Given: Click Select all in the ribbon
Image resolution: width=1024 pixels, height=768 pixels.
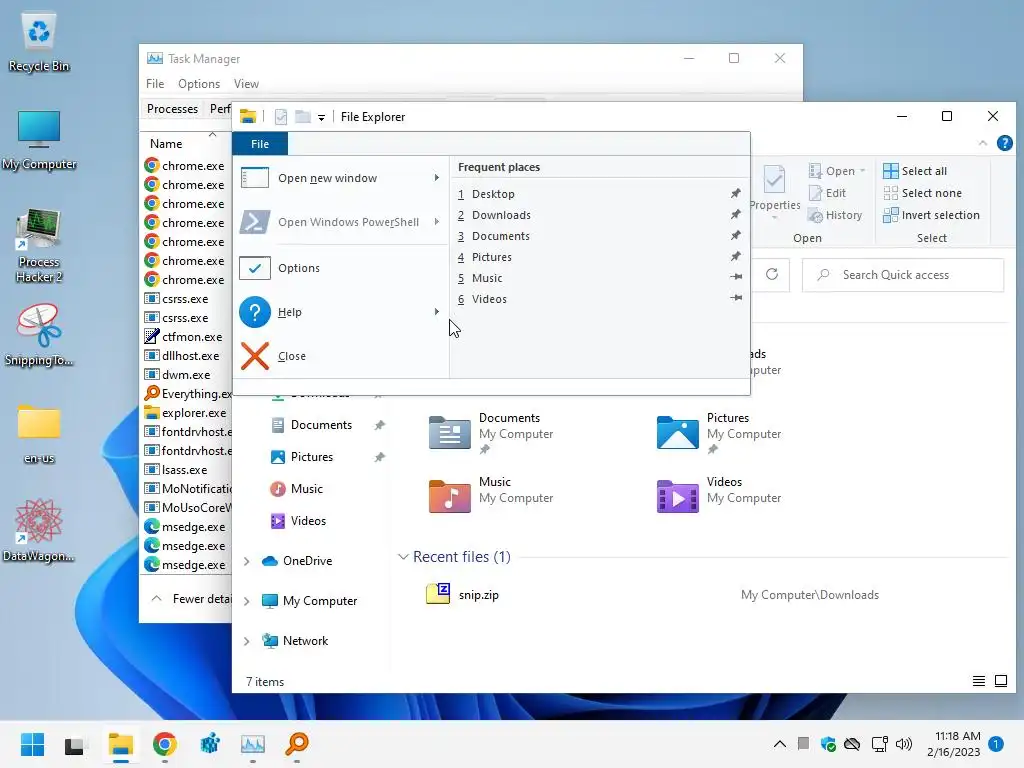Looking at the screenshot, I should click(x=915, y=170).
